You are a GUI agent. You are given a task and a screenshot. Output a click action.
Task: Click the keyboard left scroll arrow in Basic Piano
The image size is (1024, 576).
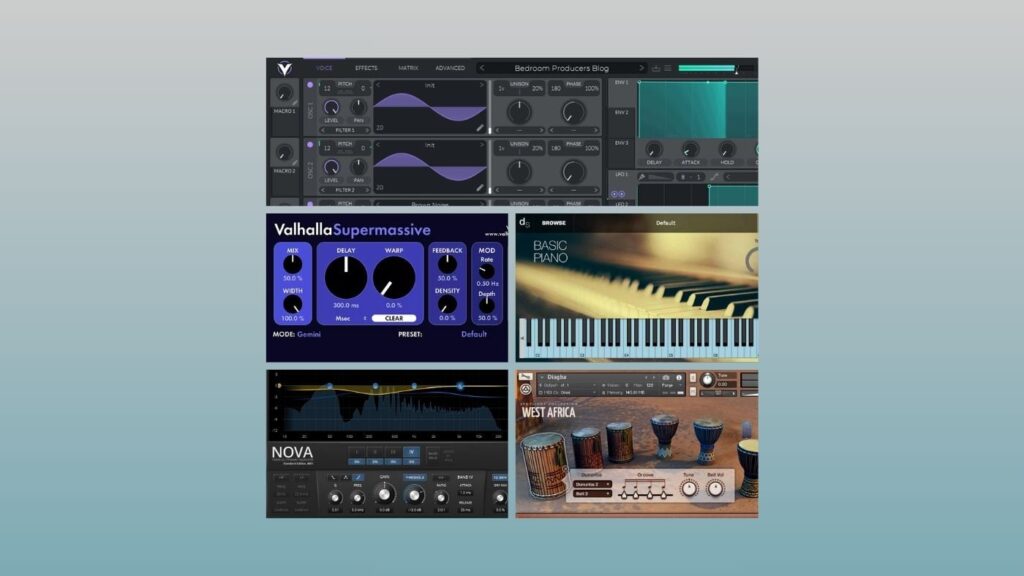(522, 338)
